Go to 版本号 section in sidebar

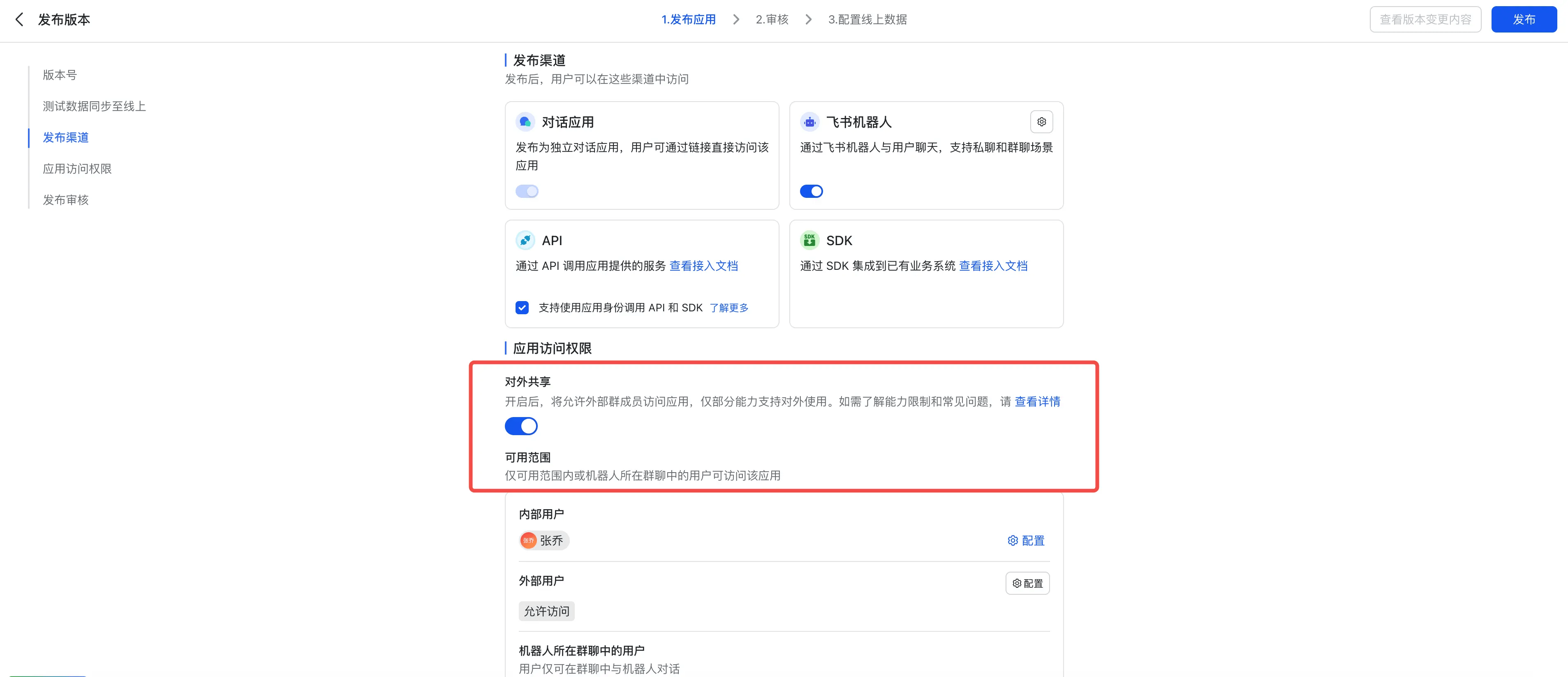coord(60,75)
